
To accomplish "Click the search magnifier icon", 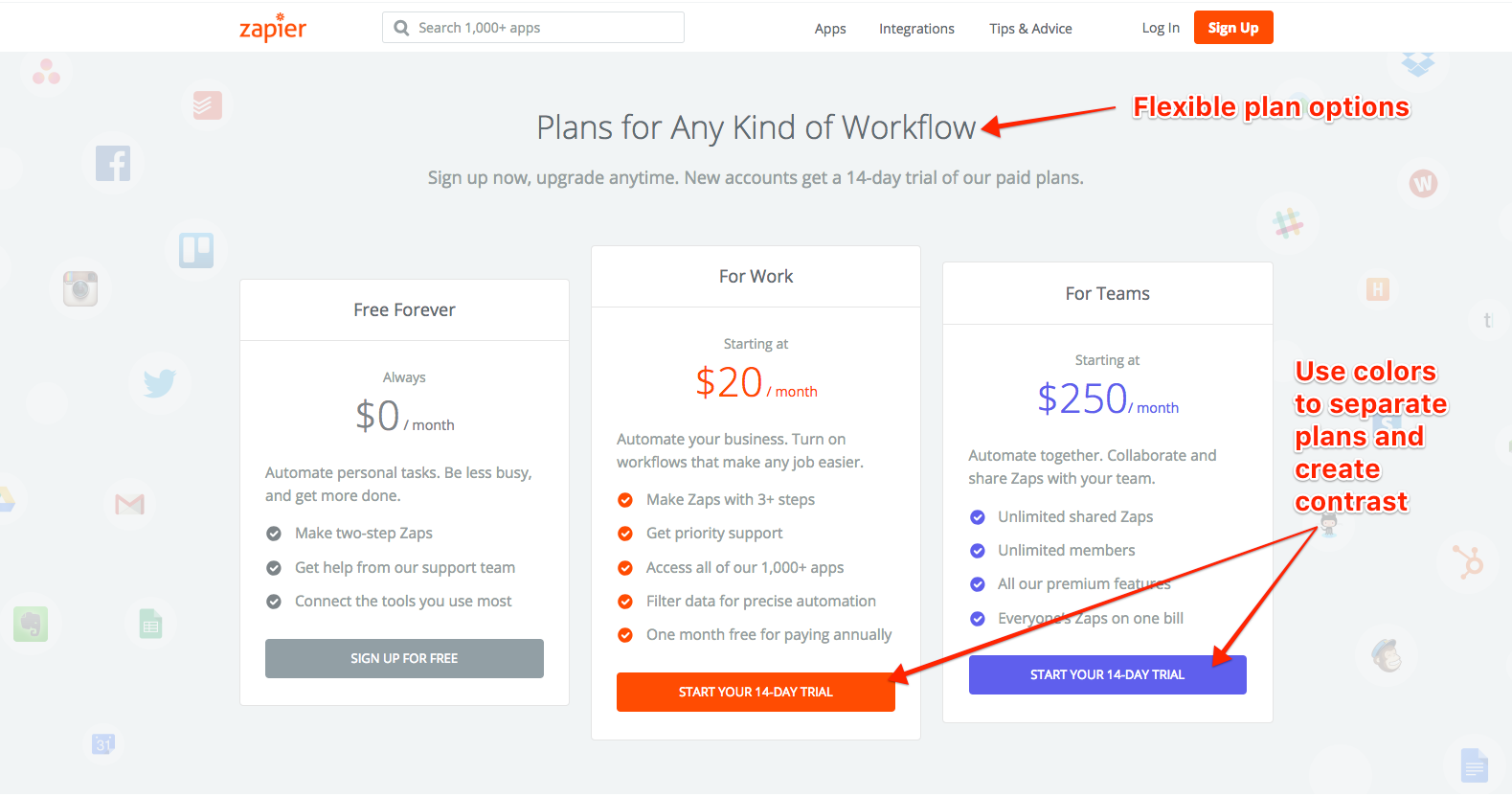I will coord(402,28).
